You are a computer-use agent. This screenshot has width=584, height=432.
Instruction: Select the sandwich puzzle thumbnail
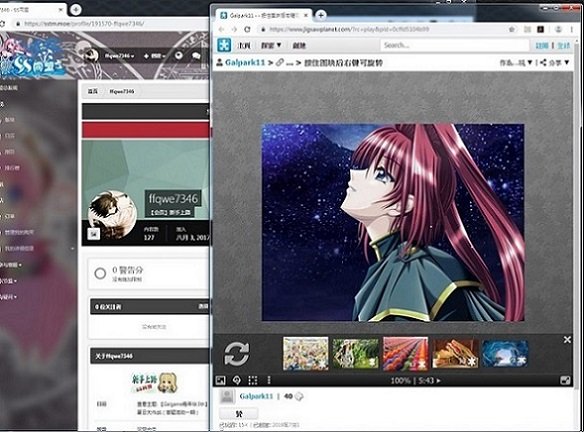pyautogui.click(x=455, y=353)
